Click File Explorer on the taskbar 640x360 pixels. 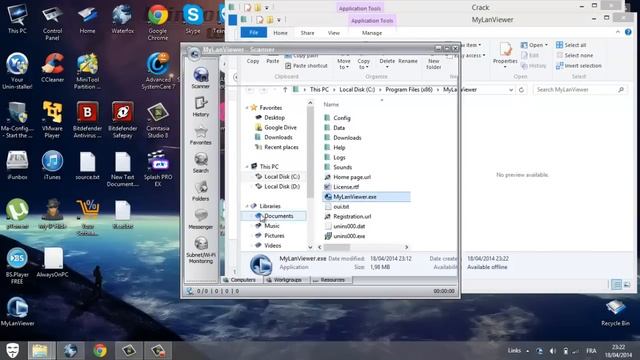coord(40,350)
